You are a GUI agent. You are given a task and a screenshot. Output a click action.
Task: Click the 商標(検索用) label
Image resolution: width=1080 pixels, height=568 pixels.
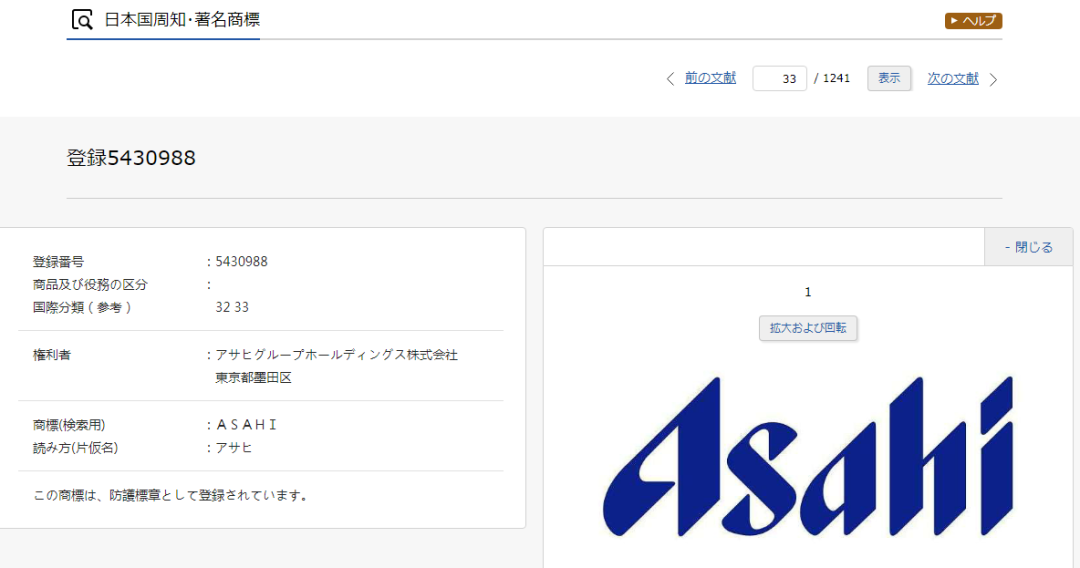pyautogui.click(x=69, y=425)
